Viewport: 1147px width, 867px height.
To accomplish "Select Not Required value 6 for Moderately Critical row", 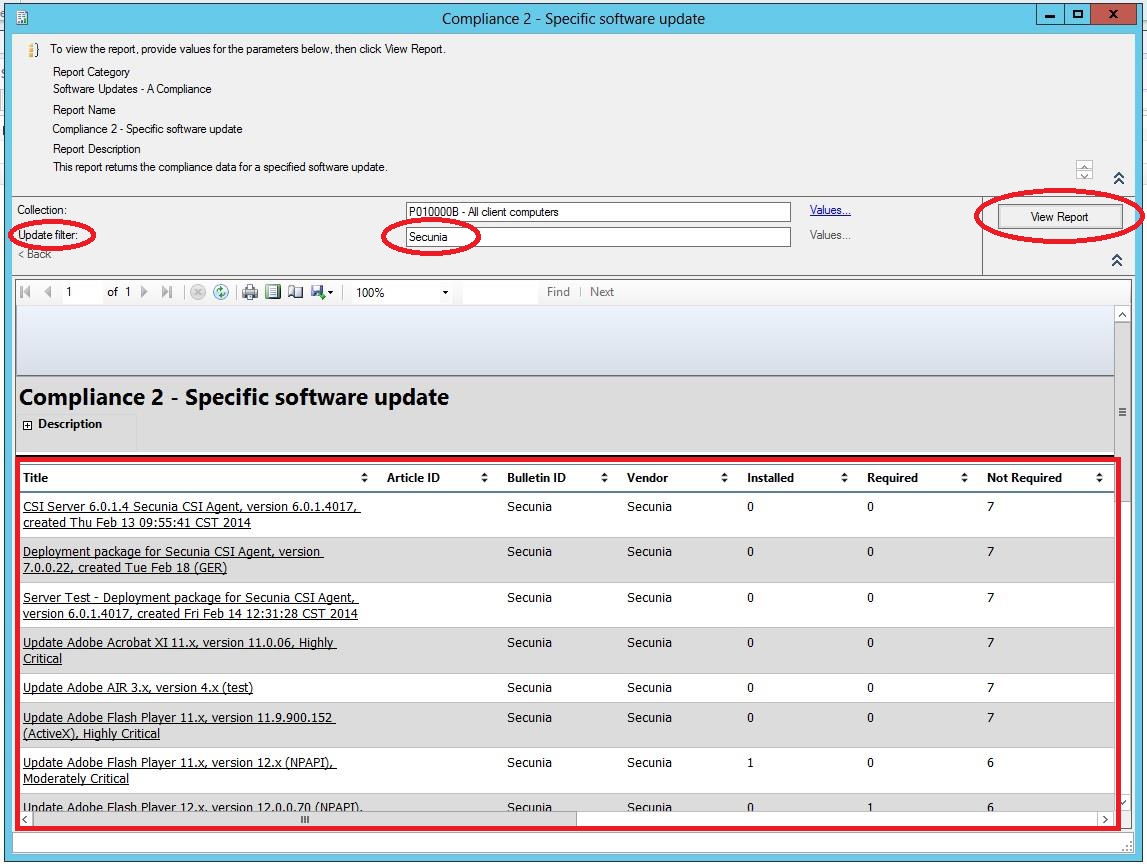I will pyautogui.click(x=990, y=762).
